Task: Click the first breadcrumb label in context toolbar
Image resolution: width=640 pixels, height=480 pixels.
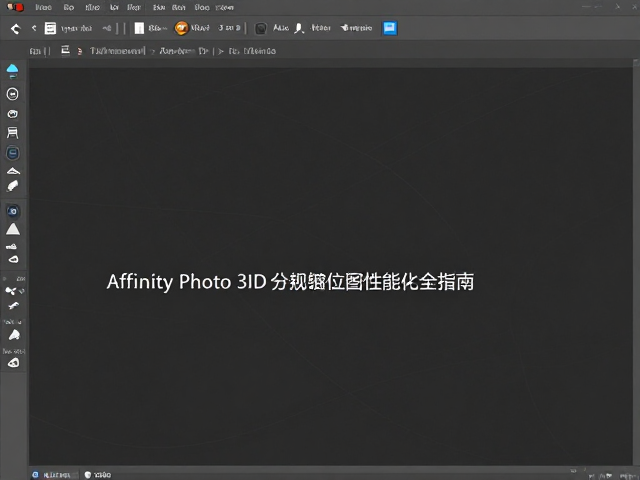Action: [118, 51]
